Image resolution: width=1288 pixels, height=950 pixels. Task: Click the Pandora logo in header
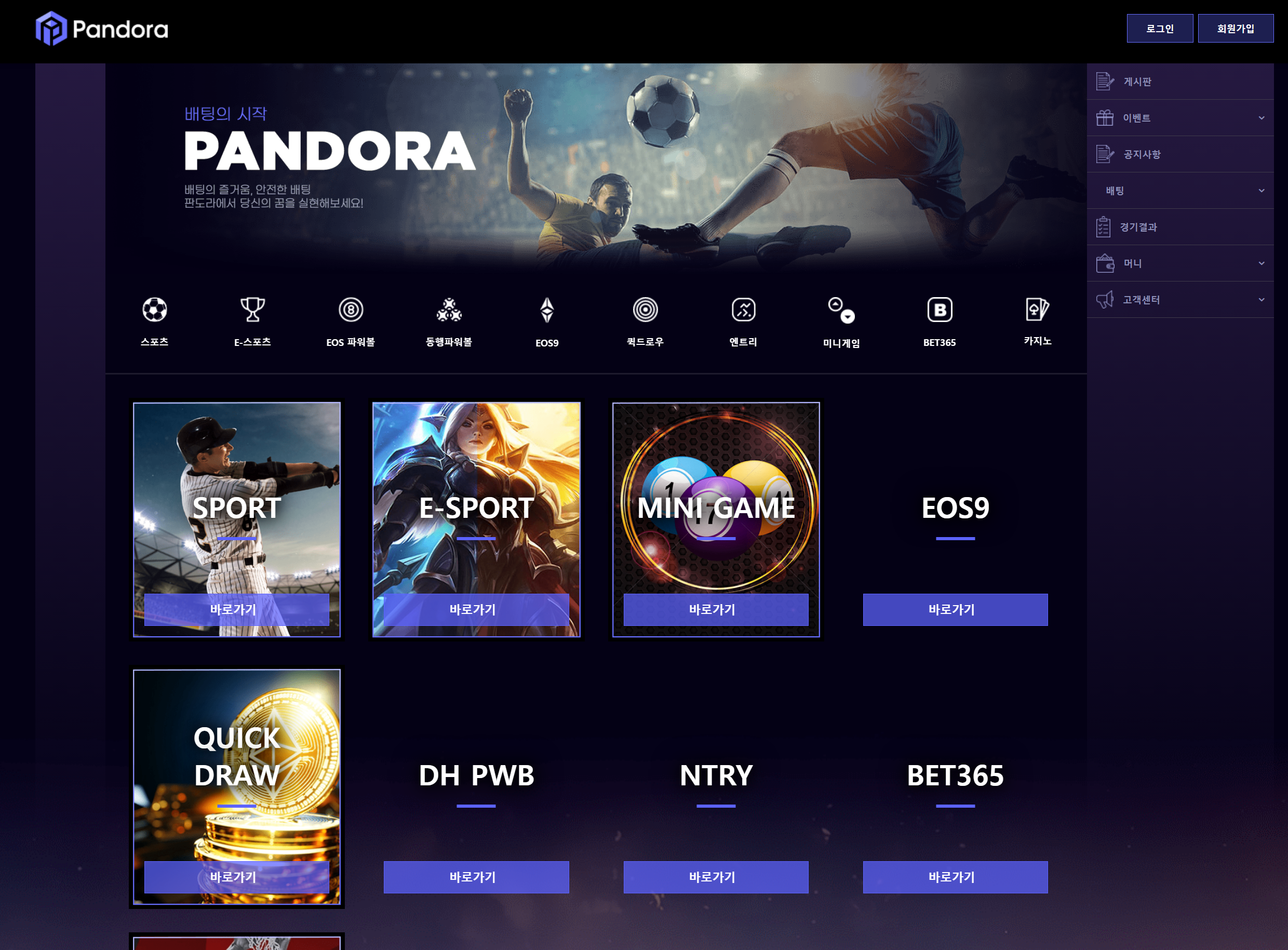pos(102,29)
